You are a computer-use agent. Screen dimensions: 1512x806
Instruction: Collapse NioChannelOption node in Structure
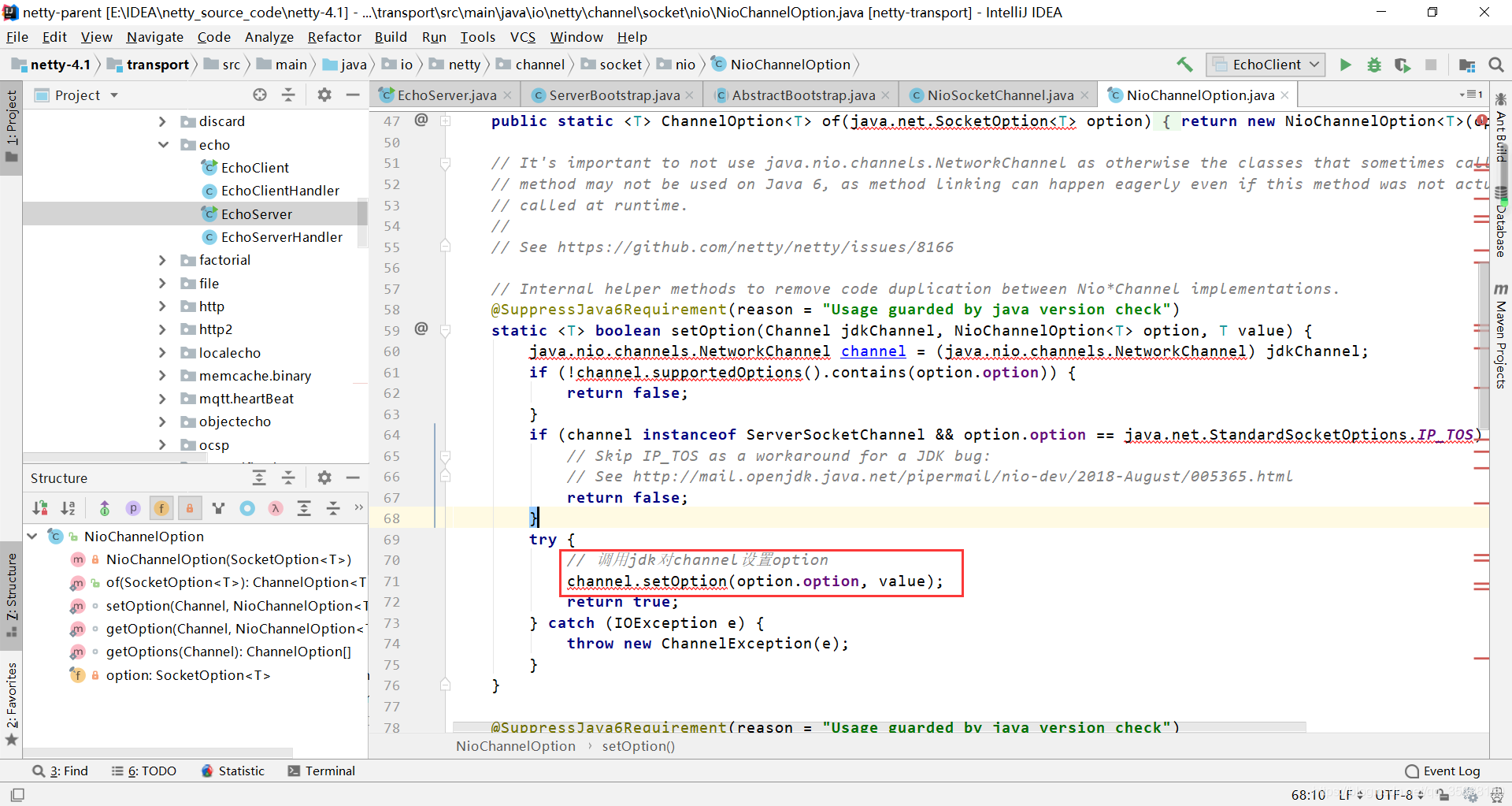coord(32,537)
